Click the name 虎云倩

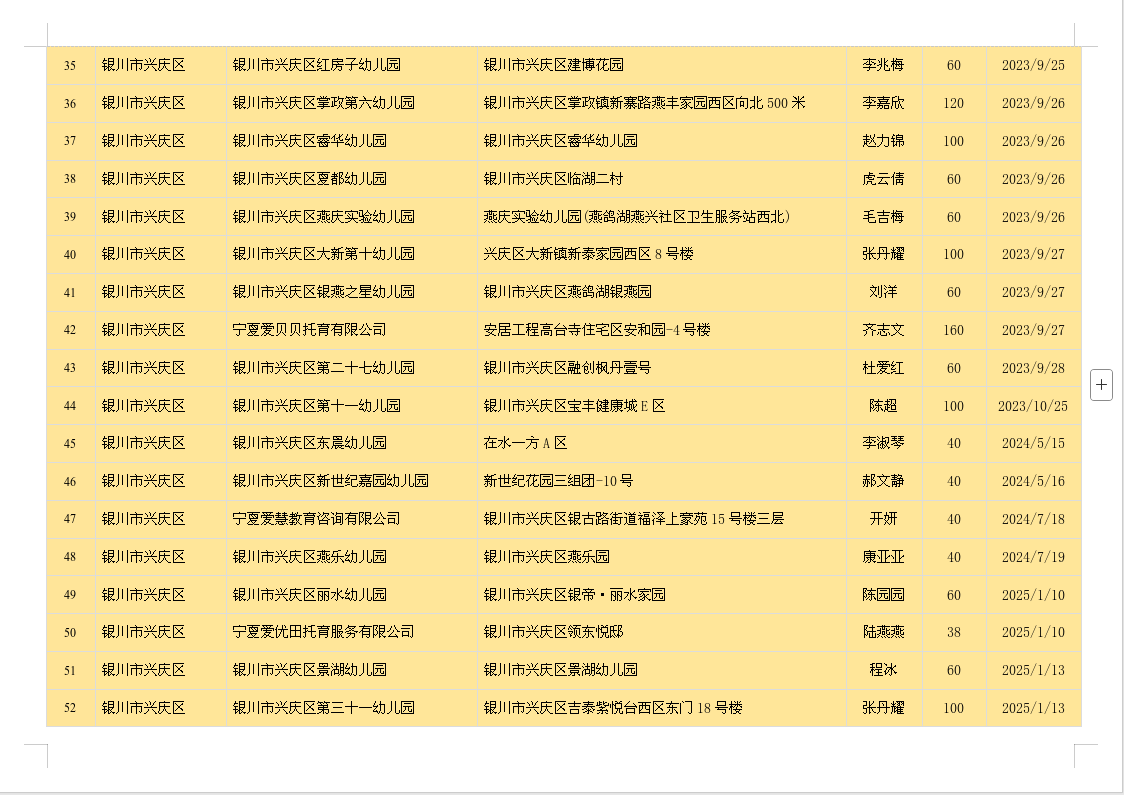pyautogui.click(x=883, y=179)
